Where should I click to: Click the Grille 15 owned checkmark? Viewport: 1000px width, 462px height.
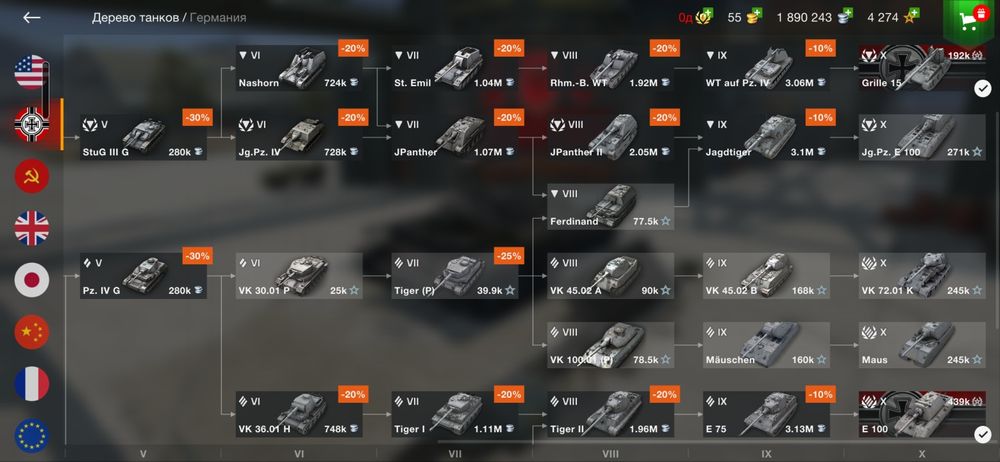982,89
